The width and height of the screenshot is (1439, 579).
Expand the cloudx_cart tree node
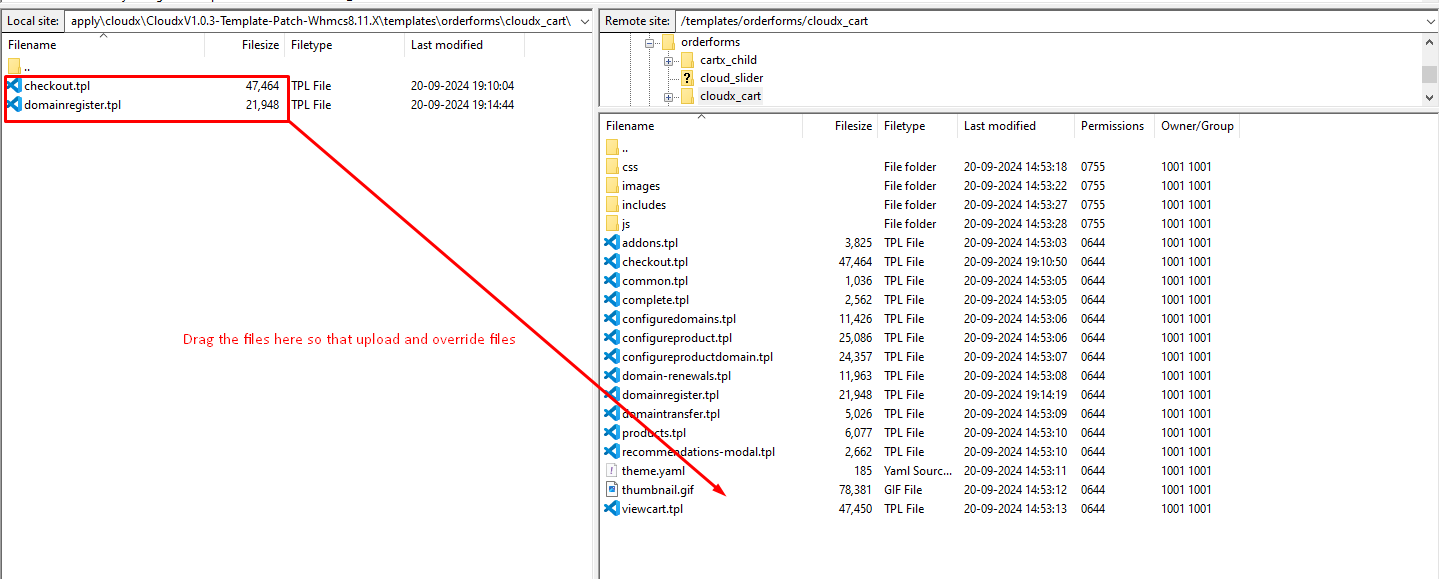[x=669, y=97]
